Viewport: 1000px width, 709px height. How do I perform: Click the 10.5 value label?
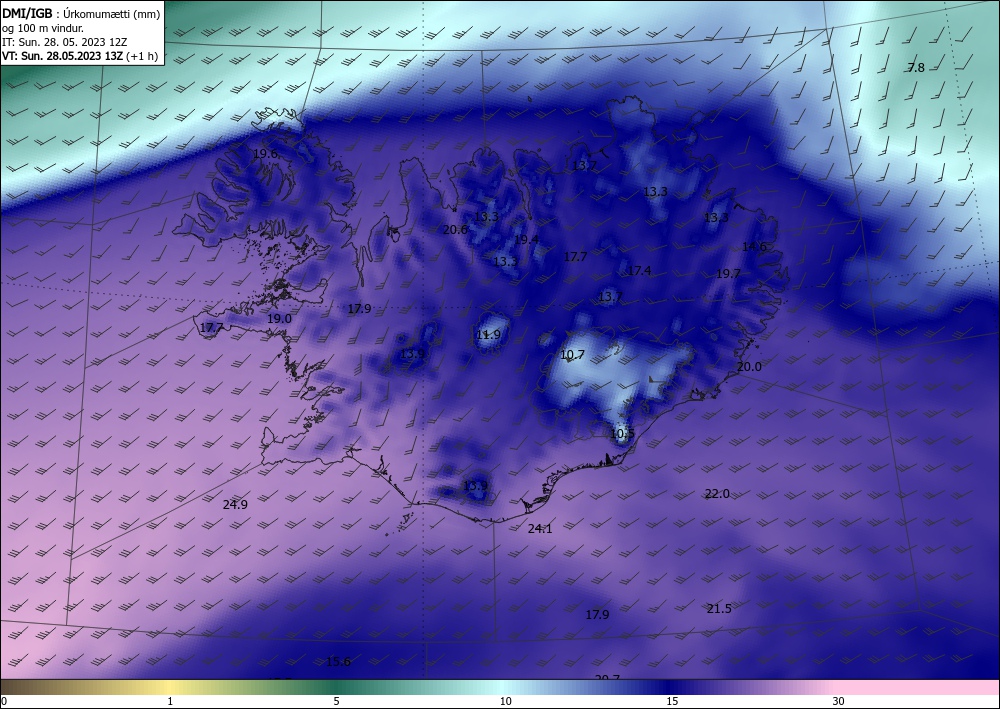point(622,434)
